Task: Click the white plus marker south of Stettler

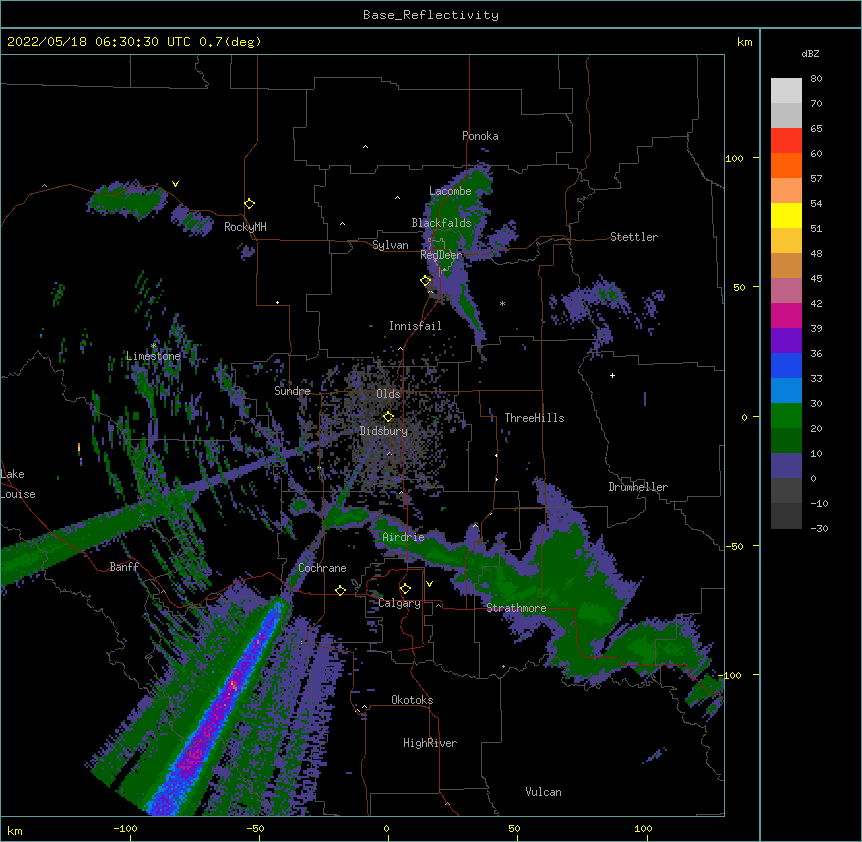Action: 612,375
